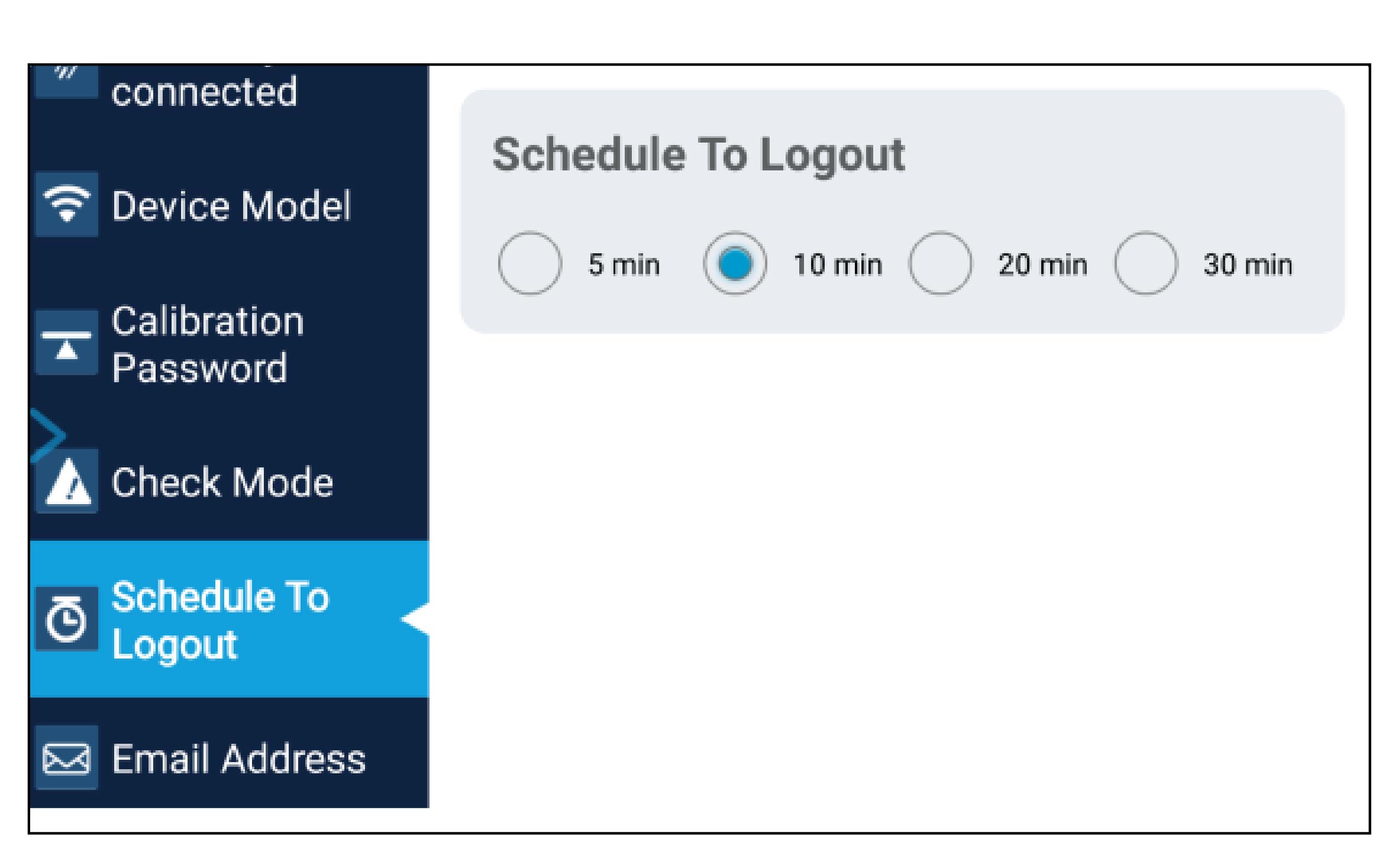This screenshot has width=1395, height=868.
Task: Open the Email Address menu item
Action: pyautogui.click(x=238, y=759)
